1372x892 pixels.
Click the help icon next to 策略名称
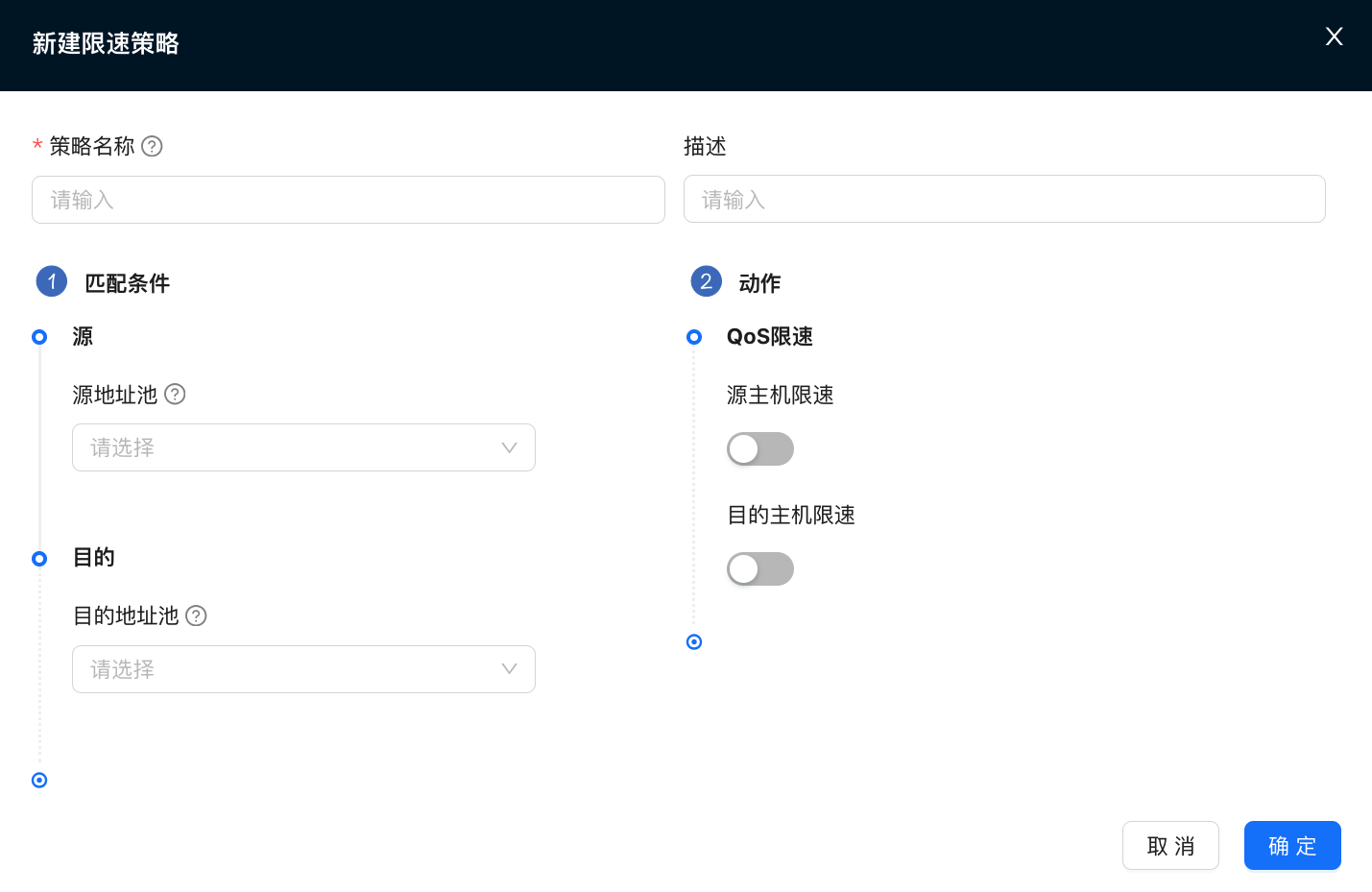point(152,146)
